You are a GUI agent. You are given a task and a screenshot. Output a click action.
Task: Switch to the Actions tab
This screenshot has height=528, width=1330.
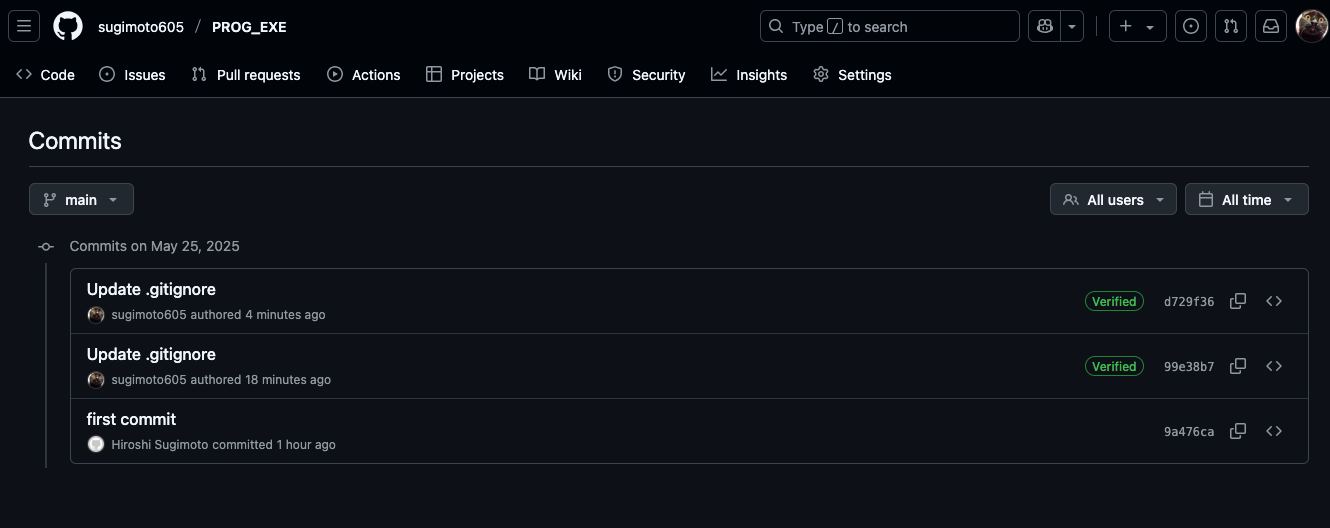364,75
